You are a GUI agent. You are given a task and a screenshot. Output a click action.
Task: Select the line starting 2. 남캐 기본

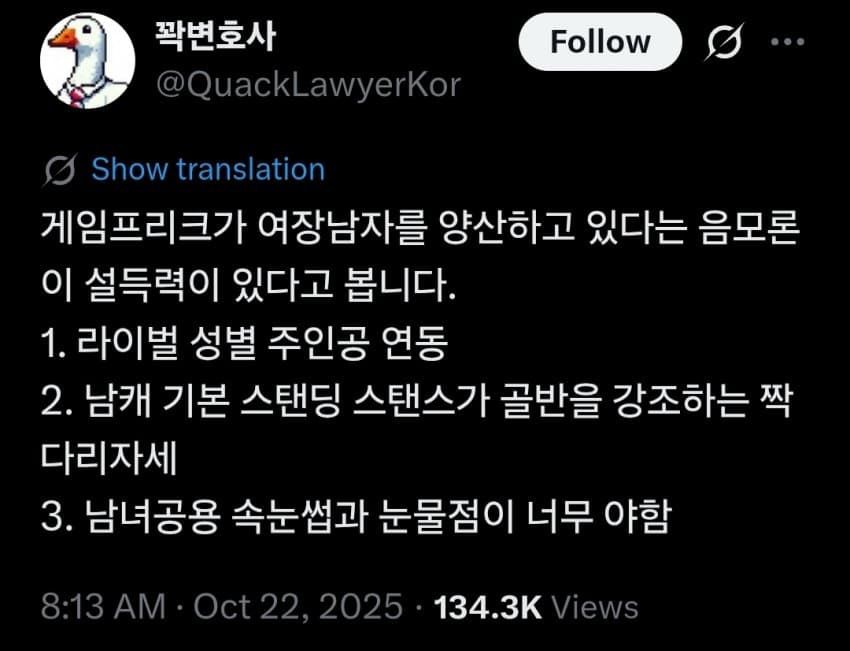pyautogui.click(x=417, y=402)
